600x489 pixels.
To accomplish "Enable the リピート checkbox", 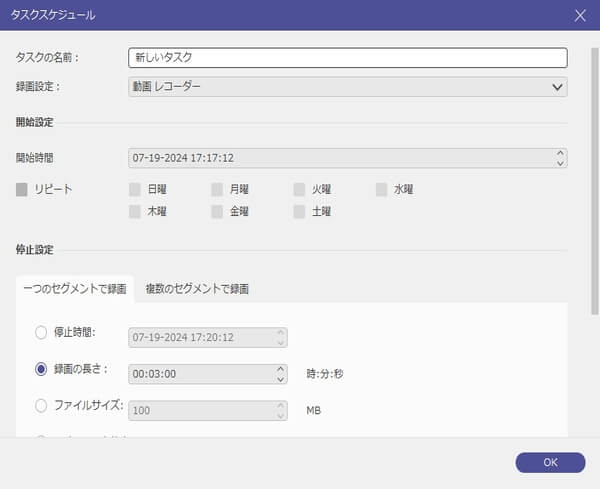I will (22, 189).
